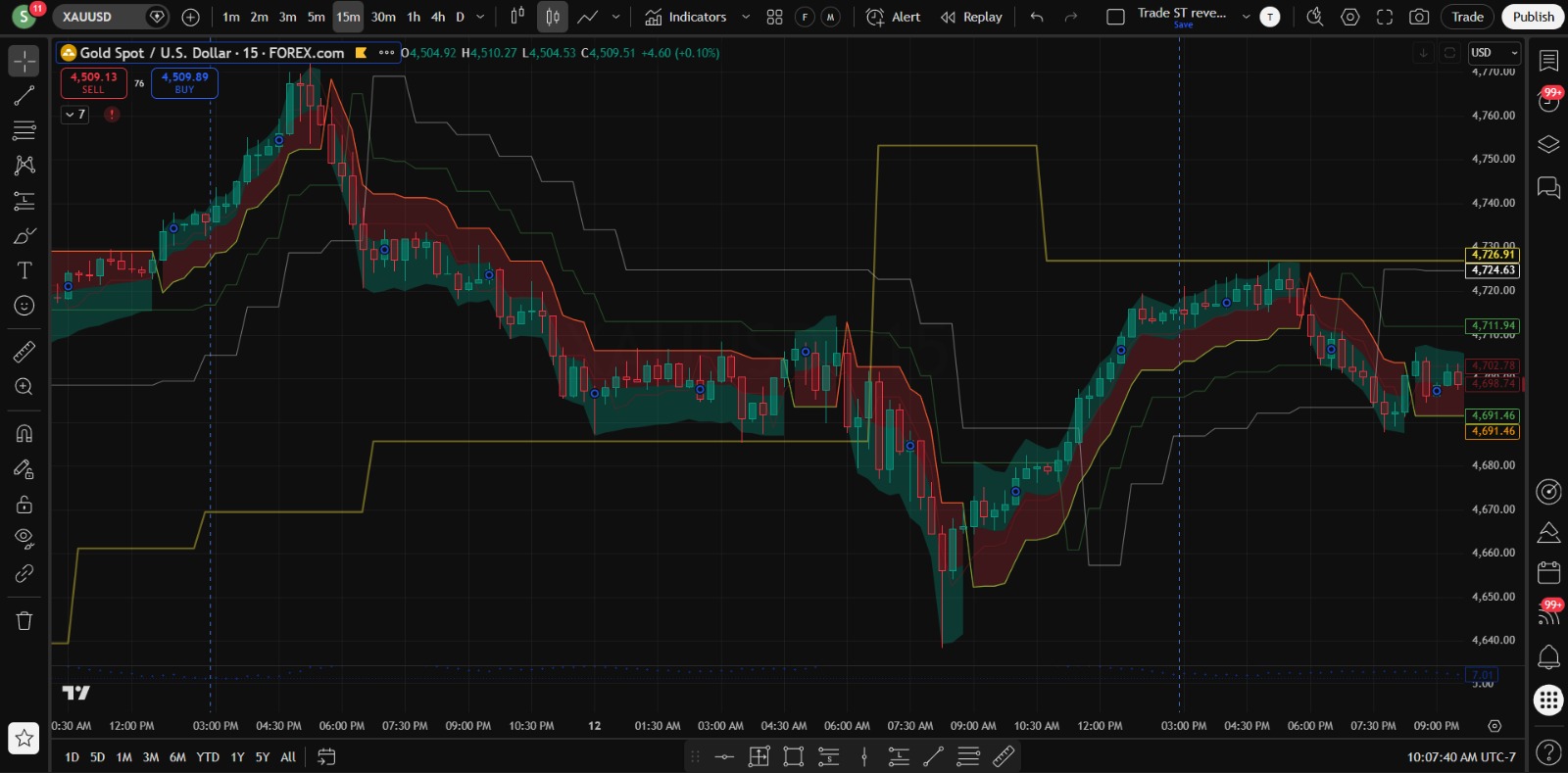Undo the last action

pos(1037,17)
